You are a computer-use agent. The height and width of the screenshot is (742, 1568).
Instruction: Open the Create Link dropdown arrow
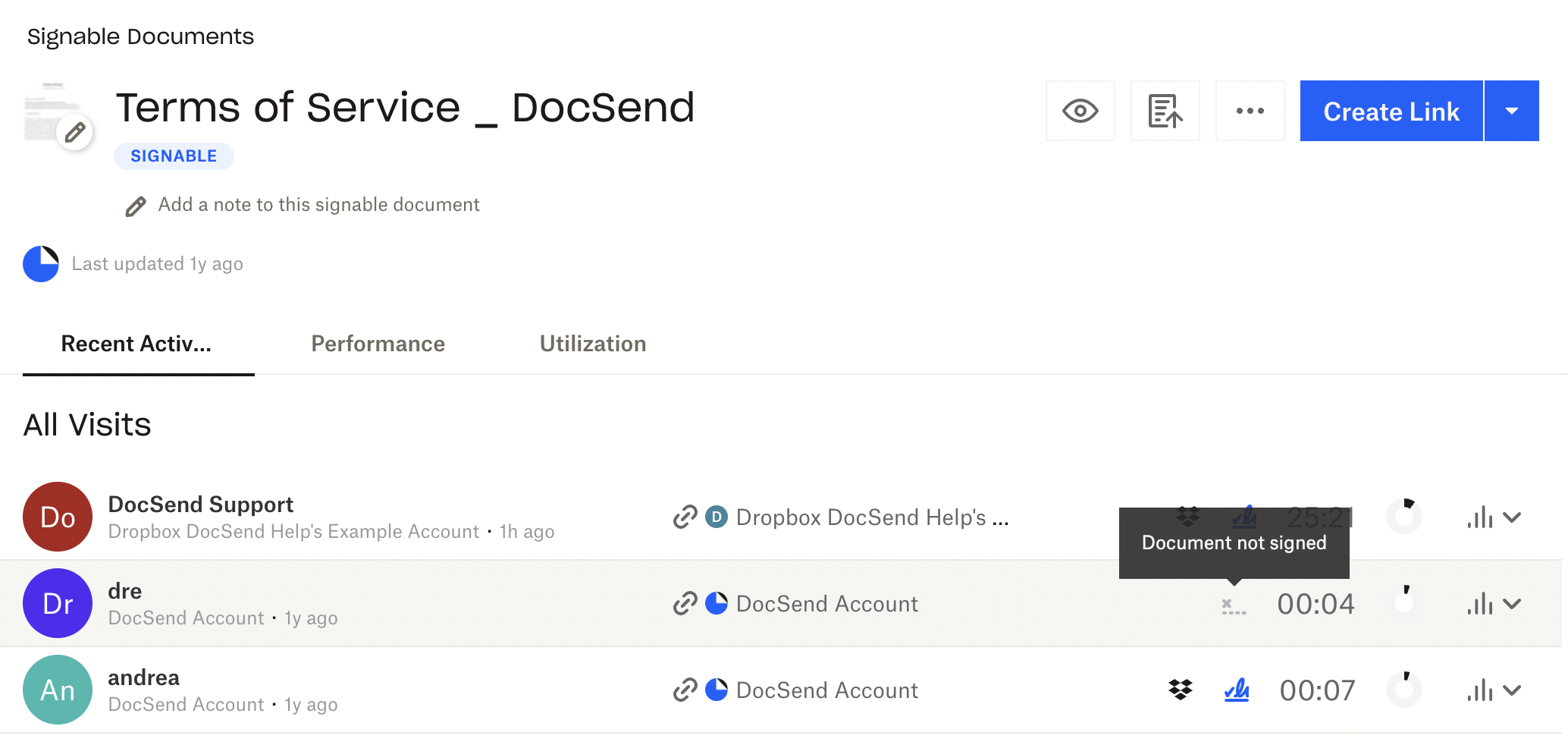[x=1512, y=111]
